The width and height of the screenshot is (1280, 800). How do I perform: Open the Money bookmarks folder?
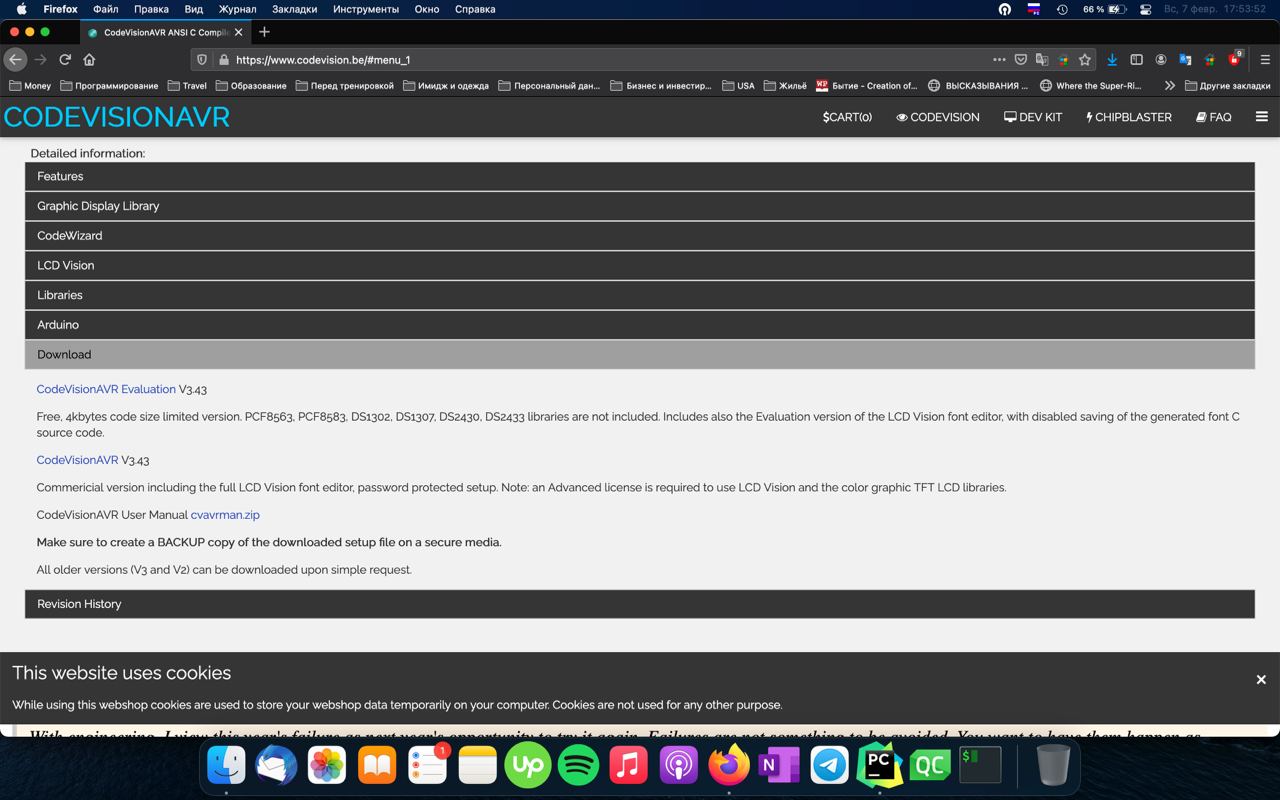(x=30, y=86)
